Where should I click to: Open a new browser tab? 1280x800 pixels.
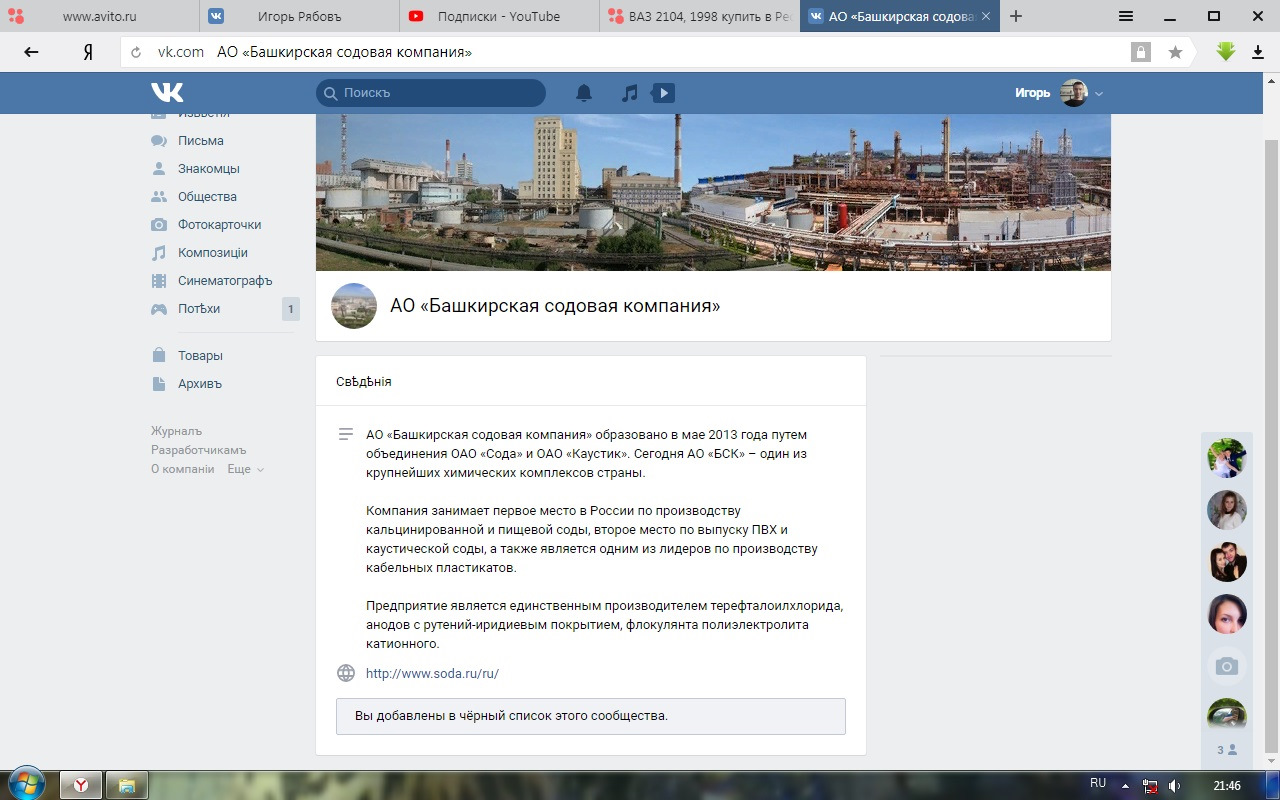[x=1016, y=16]
